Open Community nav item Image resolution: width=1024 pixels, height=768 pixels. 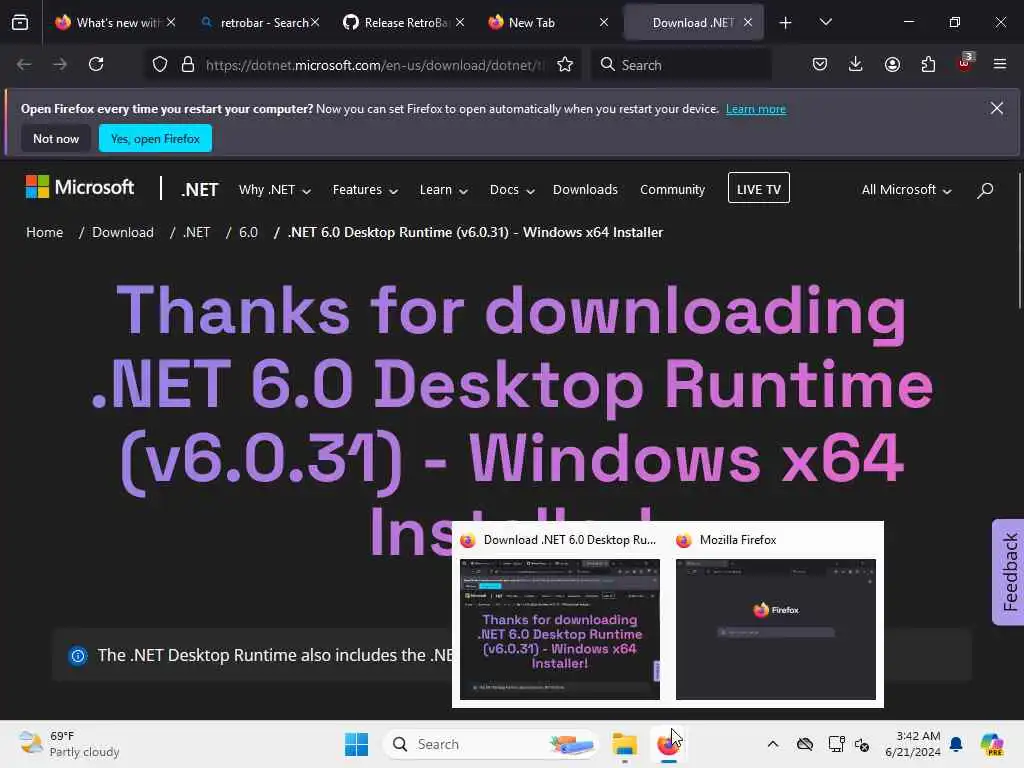(672, 190)
